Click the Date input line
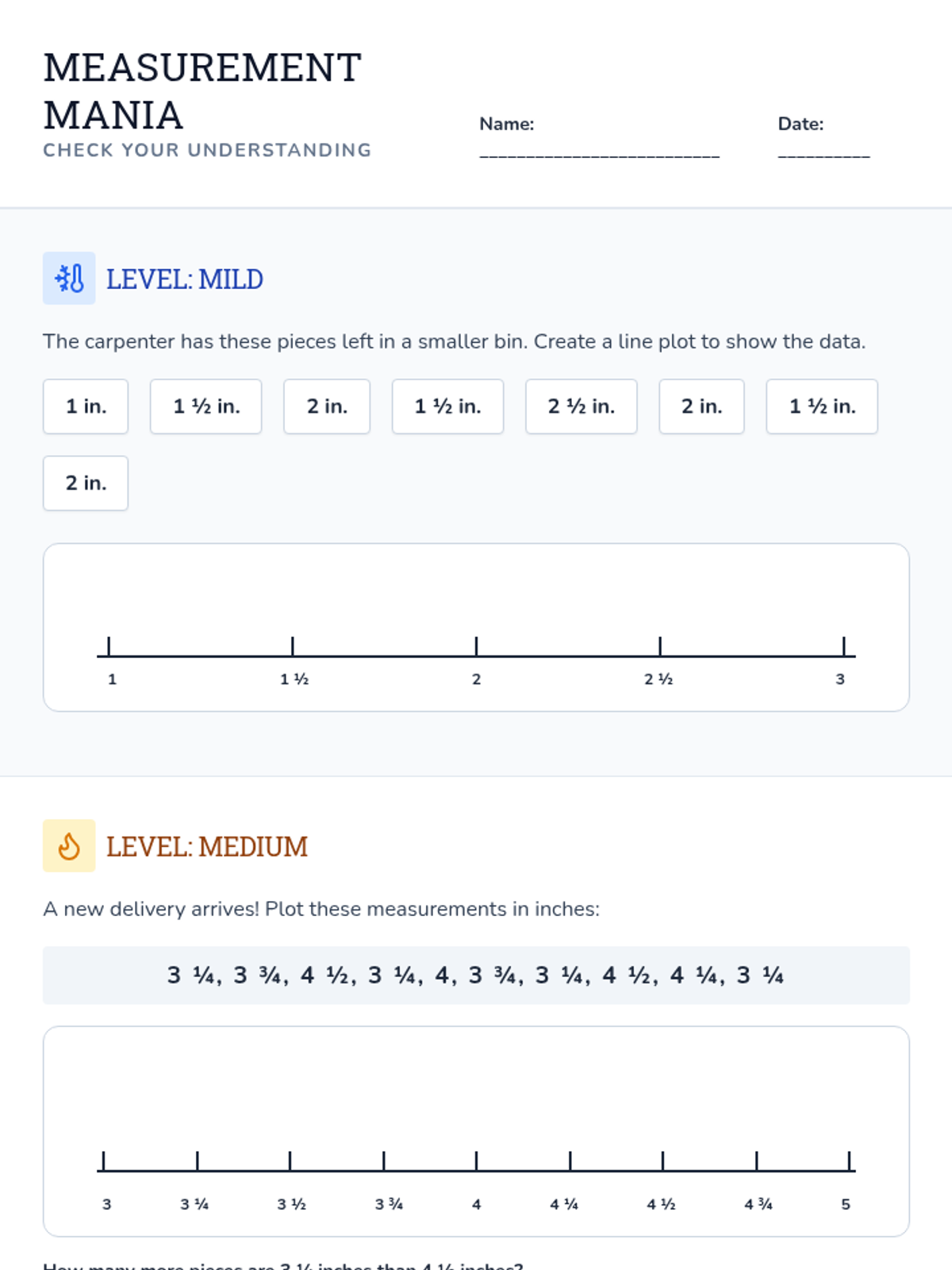Screen dimensions: 952x1270 pyautogui.click(x=823, y=155)
